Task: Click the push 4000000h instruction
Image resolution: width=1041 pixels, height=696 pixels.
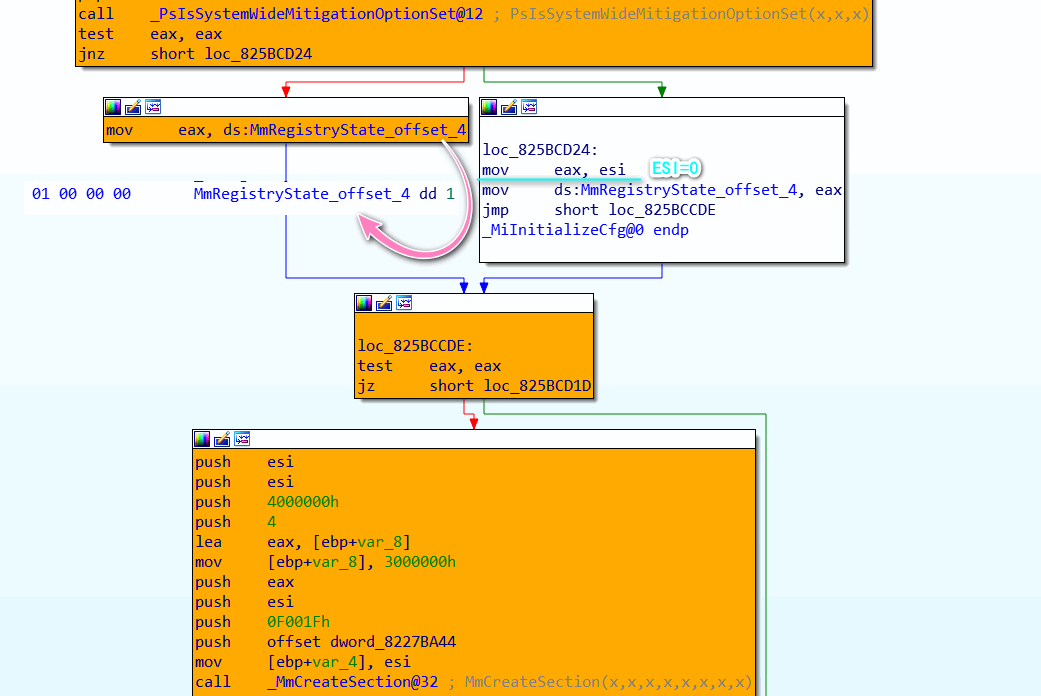Action: pyautogui.click(x=267, y=502)
